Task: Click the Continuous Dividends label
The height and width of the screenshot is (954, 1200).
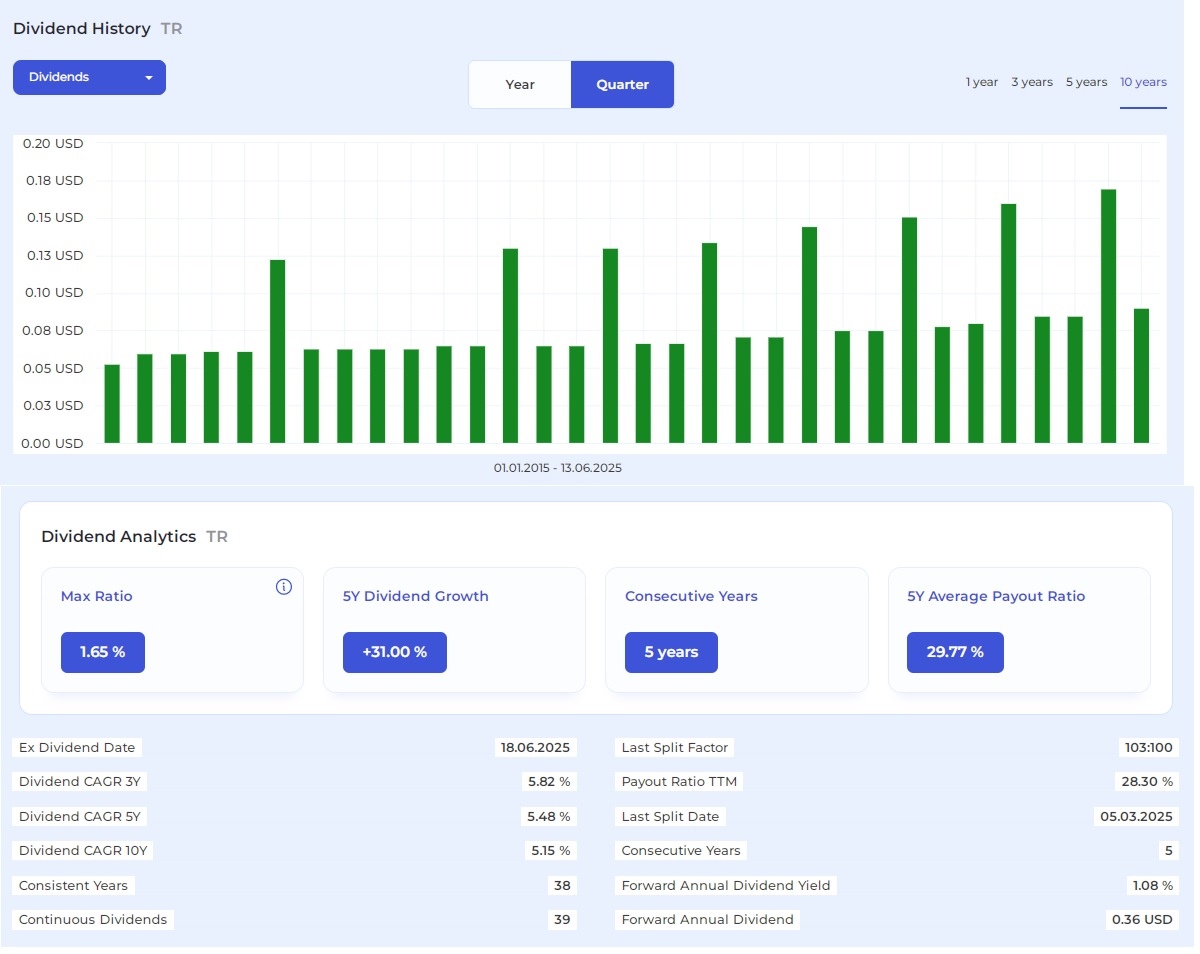Action: pos(93,920)
